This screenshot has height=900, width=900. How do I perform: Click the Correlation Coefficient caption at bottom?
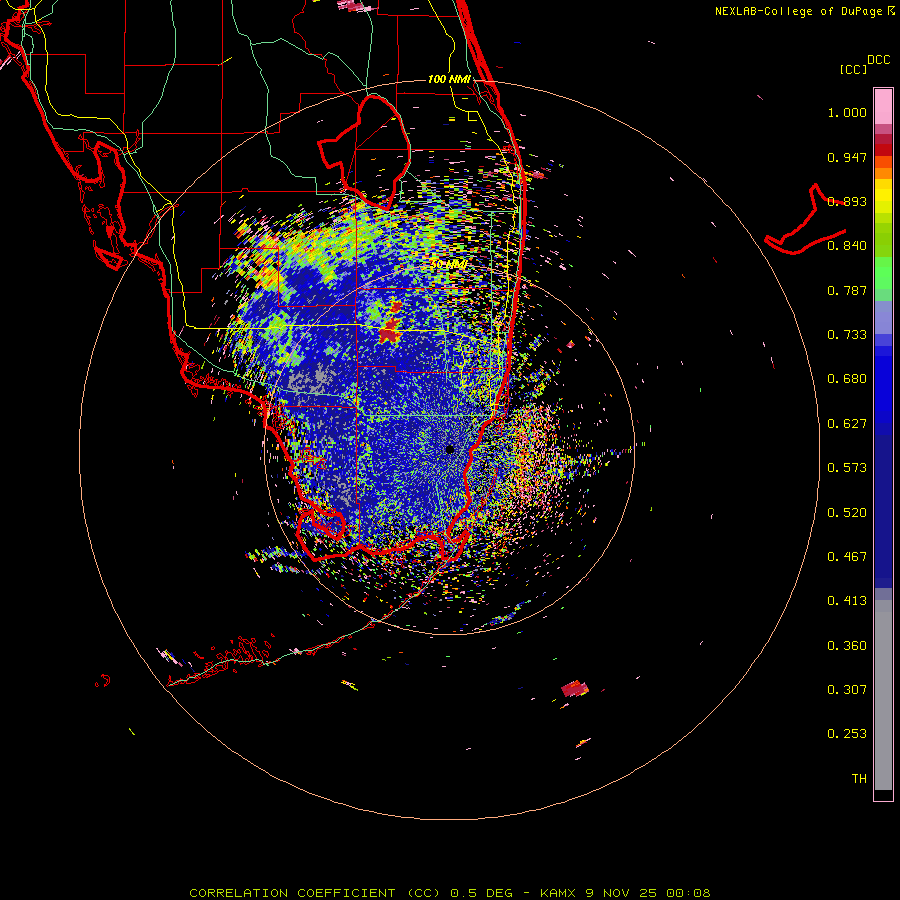(x=449, y=893)
